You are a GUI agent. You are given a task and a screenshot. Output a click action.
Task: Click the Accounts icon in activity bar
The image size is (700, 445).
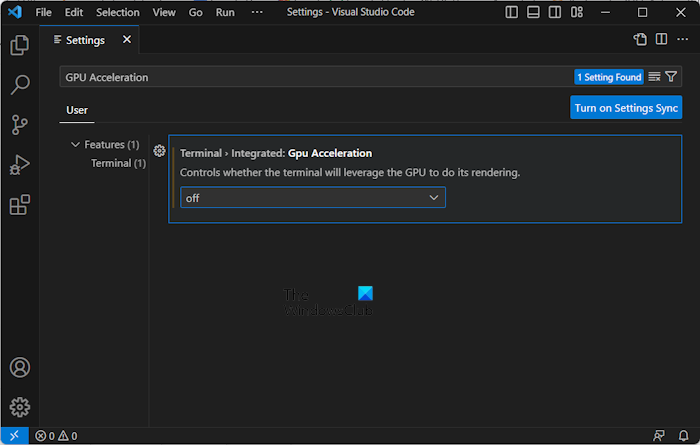(x=19, y=367)
